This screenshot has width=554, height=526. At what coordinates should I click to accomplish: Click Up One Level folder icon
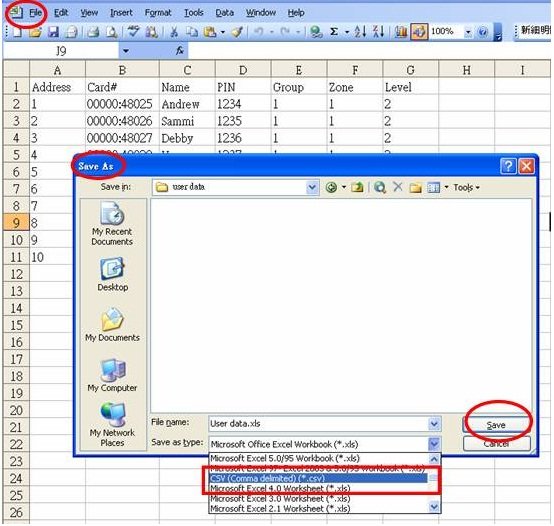(x=357, y=187)
